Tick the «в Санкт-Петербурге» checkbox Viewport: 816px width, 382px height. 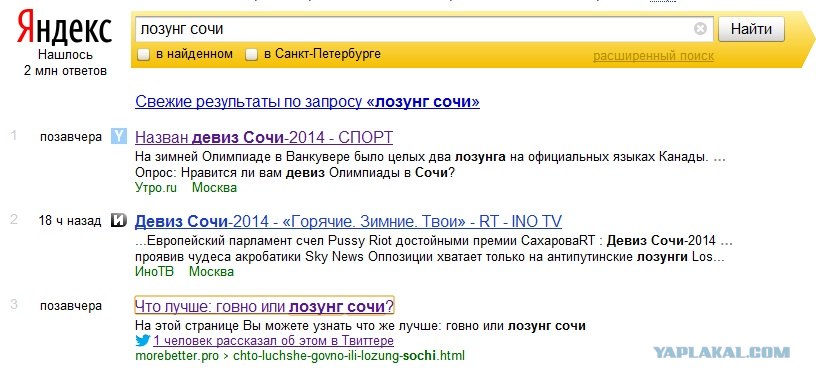pos(252,54)
